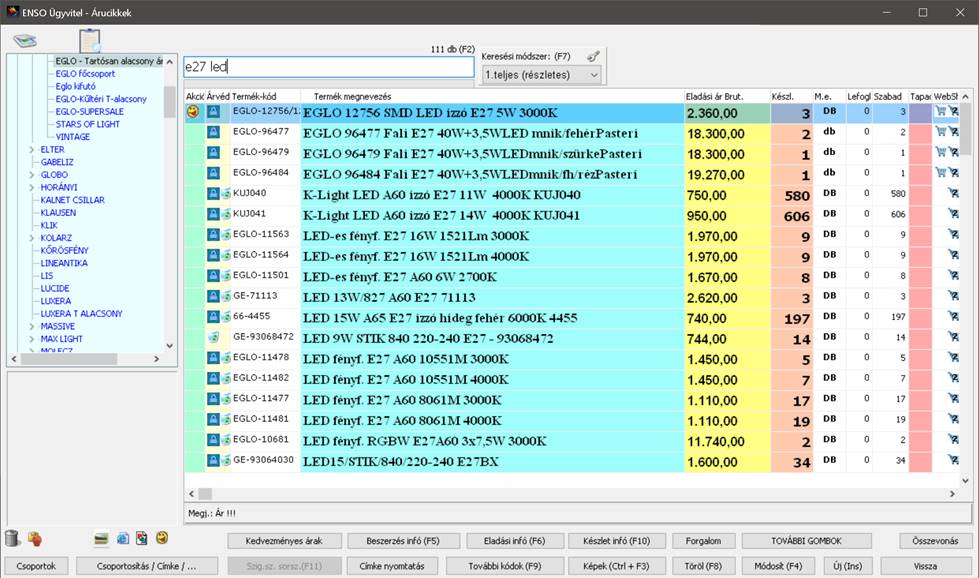Click the blue Árvéd icon in EGLO-10681 row

[x=213, y=440]
